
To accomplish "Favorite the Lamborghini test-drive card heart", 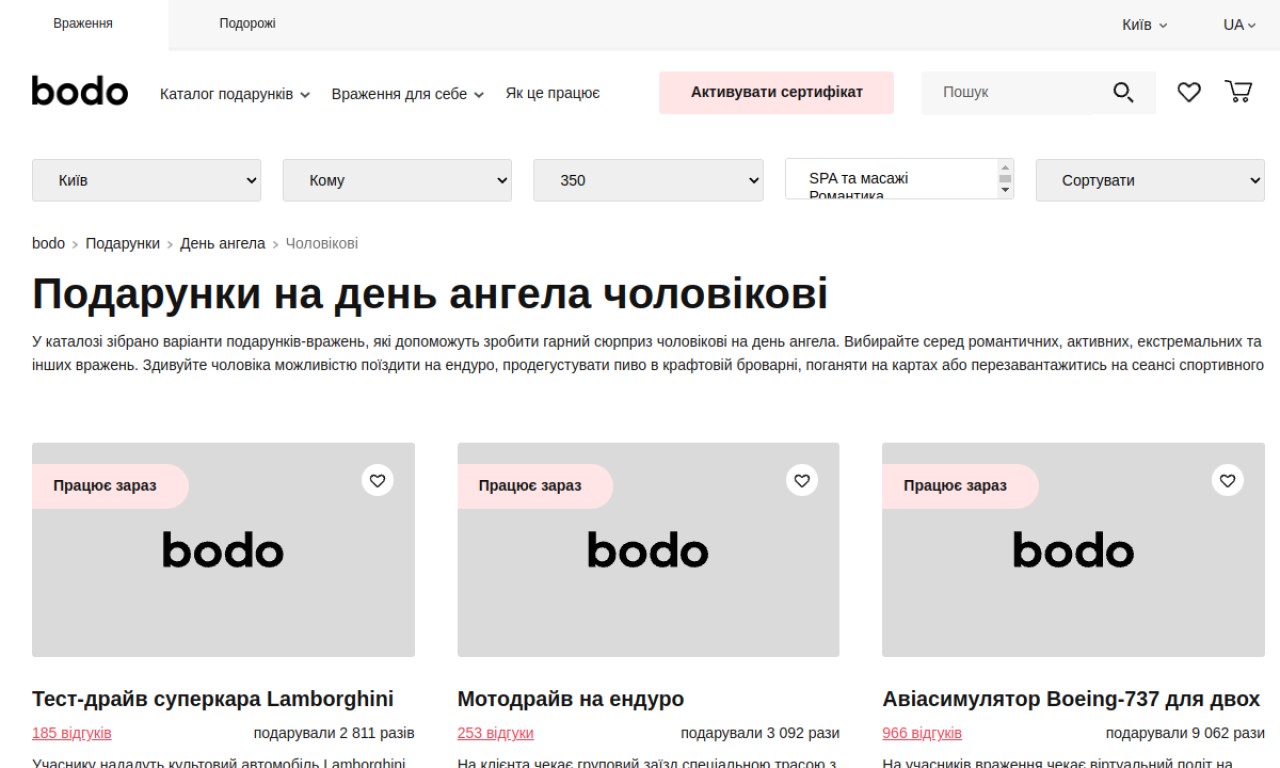I will (377, 480).
